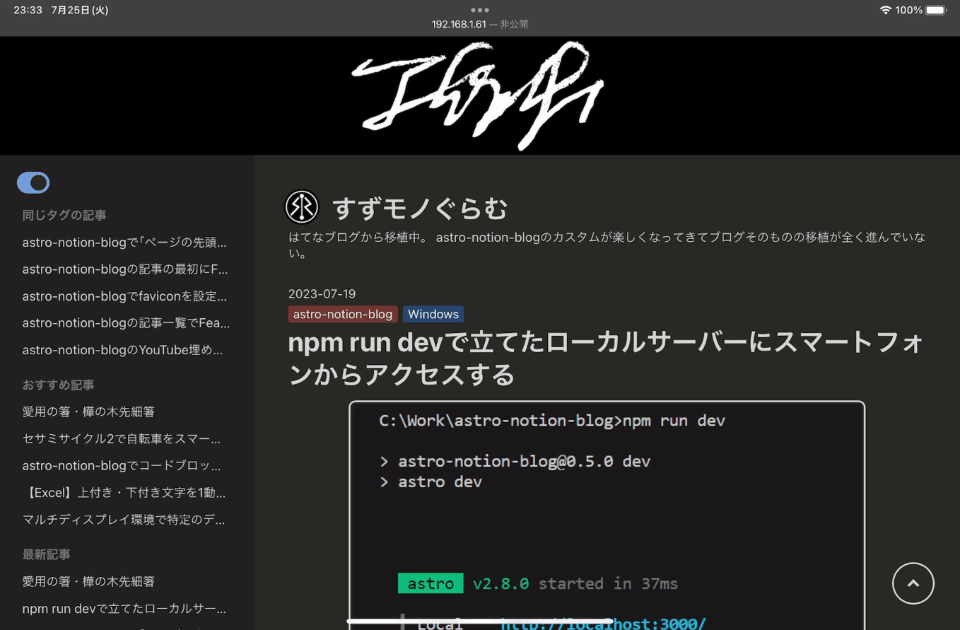Select the astro-notion-blog tag
The height and width of the screenshot is (630, 960).
(x=343, y=314)
